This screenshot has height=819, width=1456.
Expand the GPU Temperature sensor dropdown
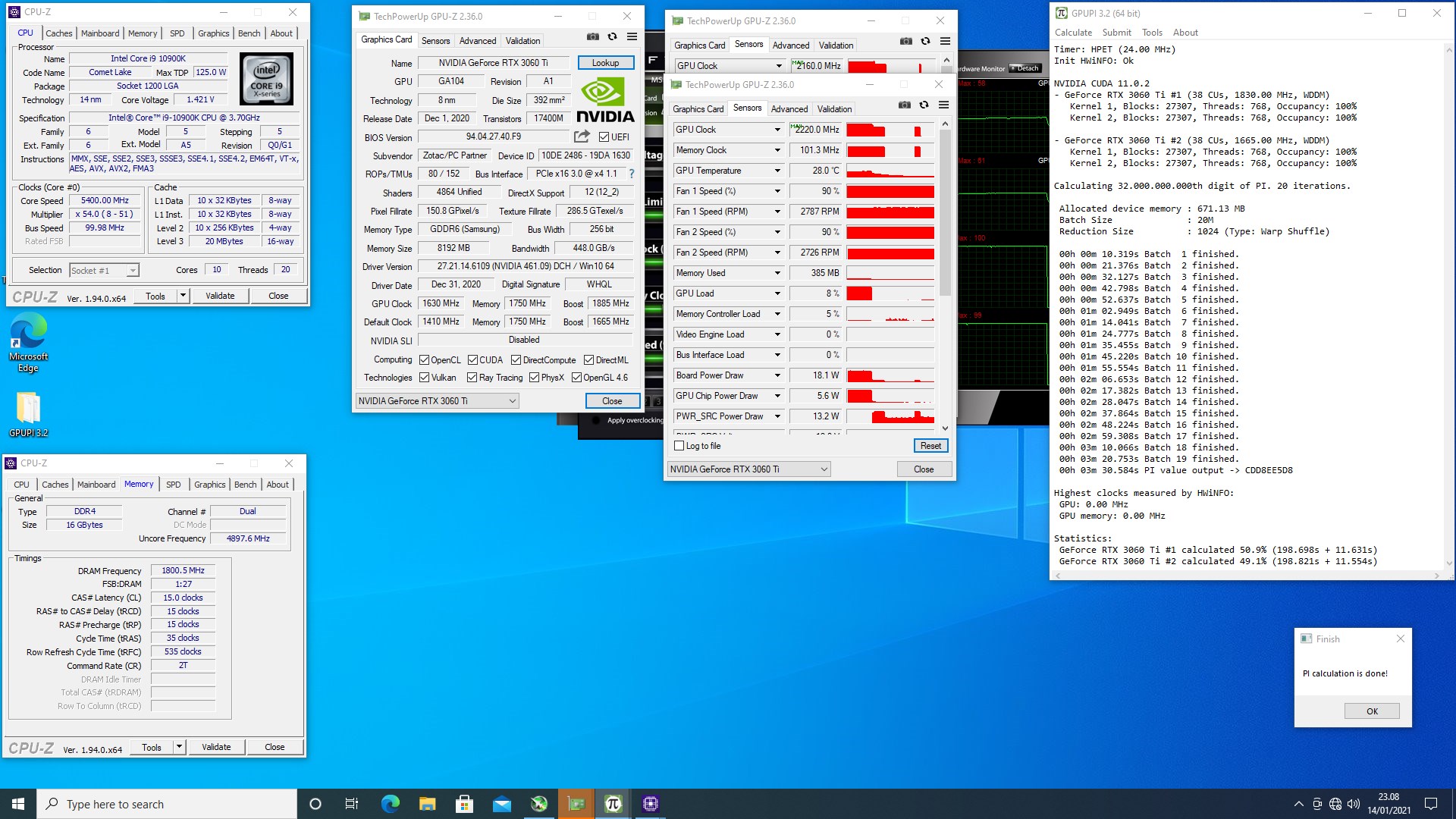click(x=777, y=171)
